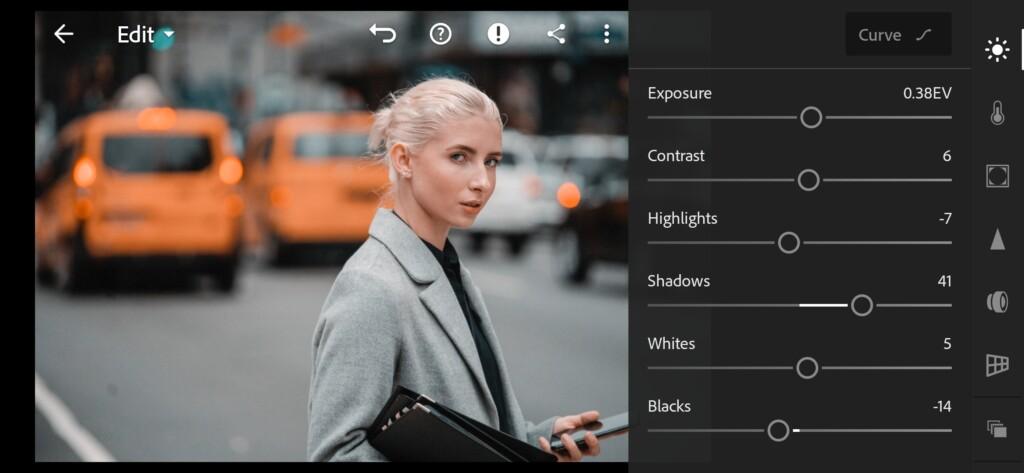Open the tone Curve editor
The width and height of the screenshot is (1024, 473).
click(x=898, y=35)
